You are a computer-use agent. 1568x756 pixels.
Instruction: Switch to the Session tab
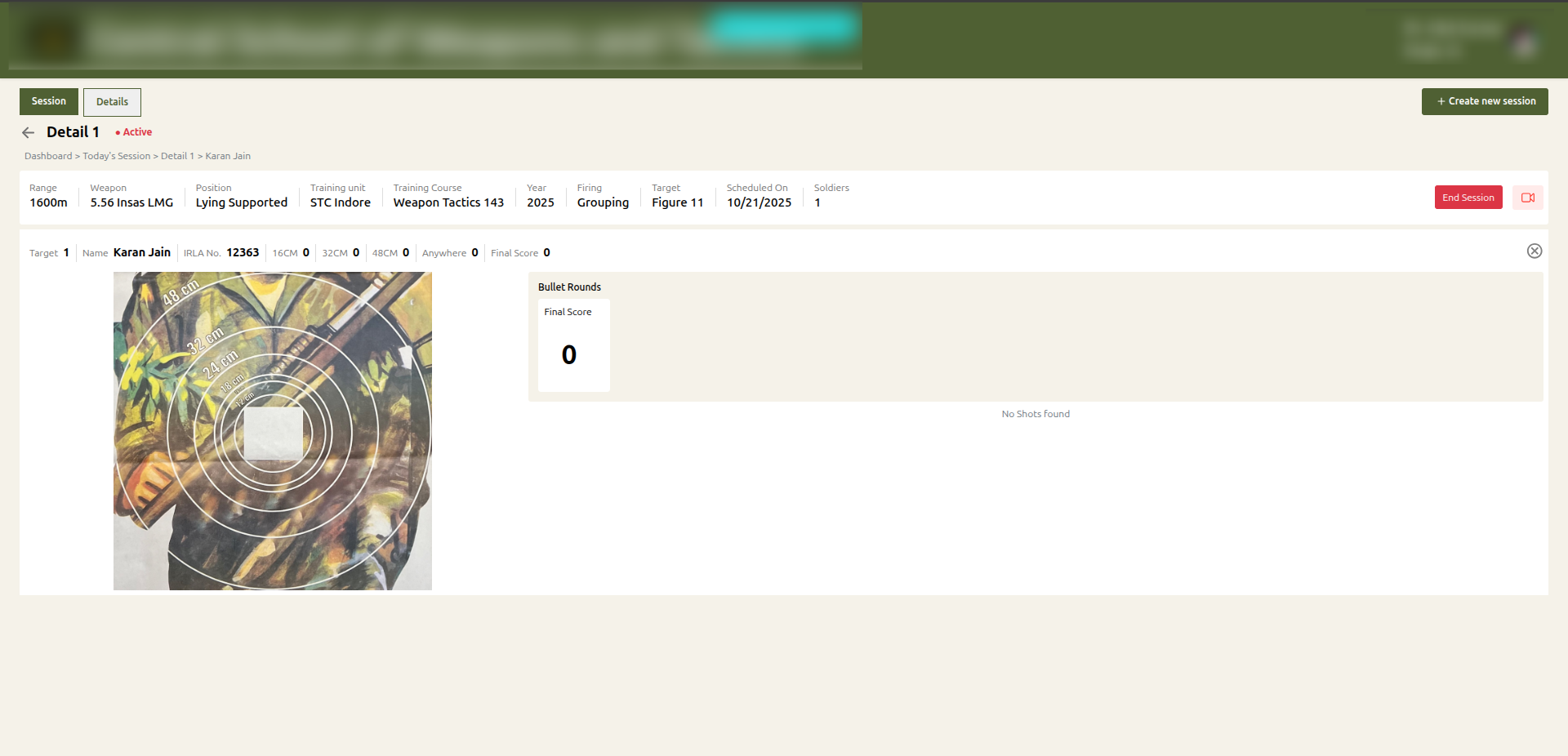tap(49, 101)
